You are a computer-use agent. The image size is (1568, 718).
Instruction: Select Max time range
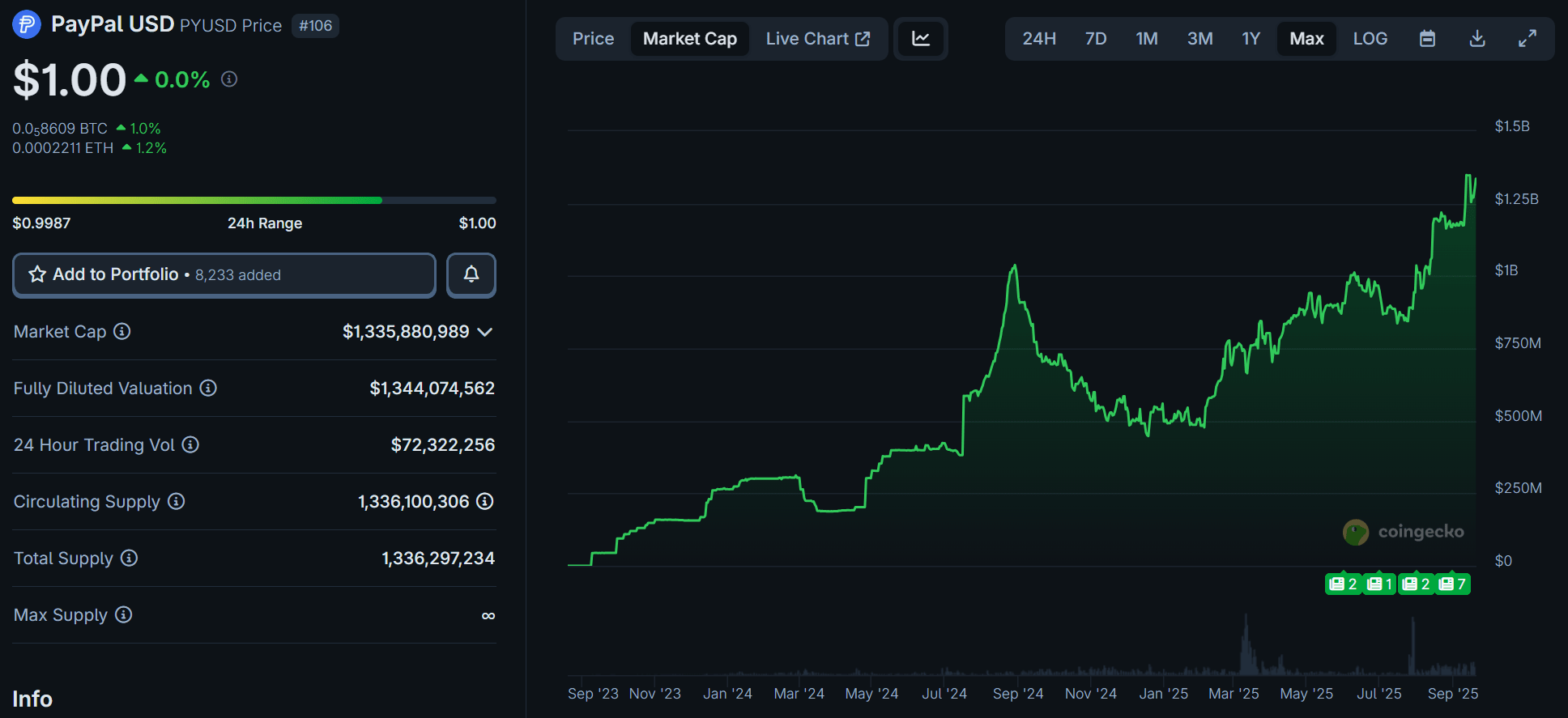click(1307, 39)
